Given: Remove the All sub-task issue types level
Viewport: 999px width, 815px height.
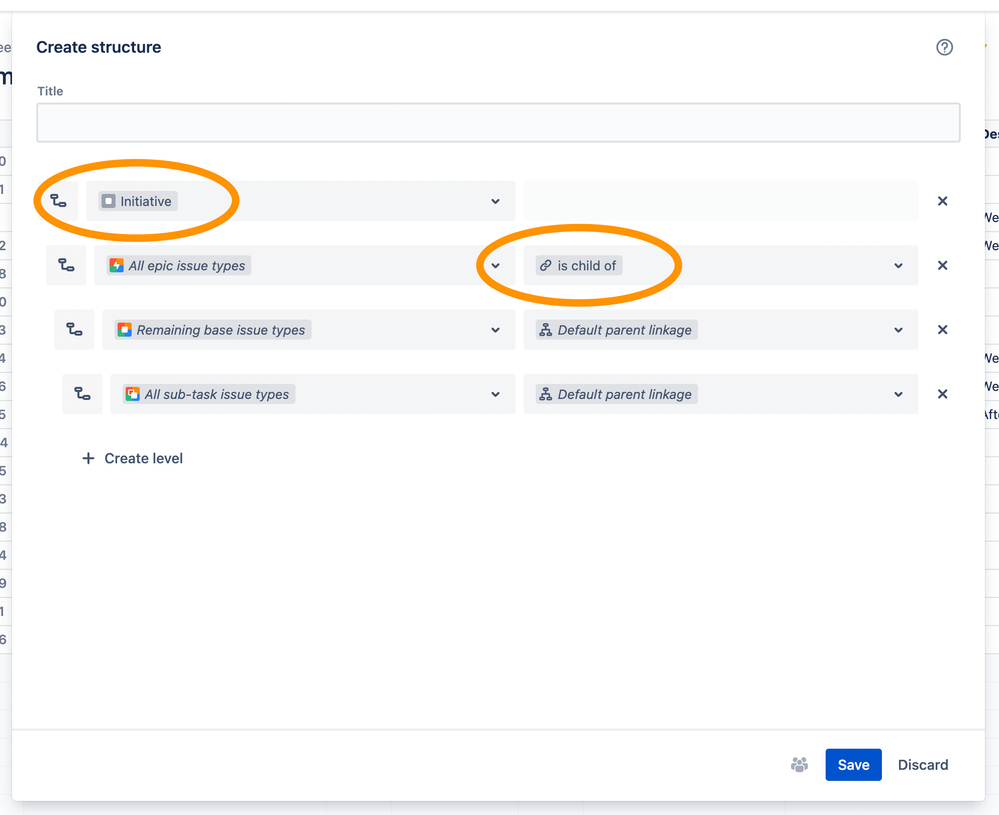Looking at the screenshot, I should pyautogui.click(x=942, y=394).
